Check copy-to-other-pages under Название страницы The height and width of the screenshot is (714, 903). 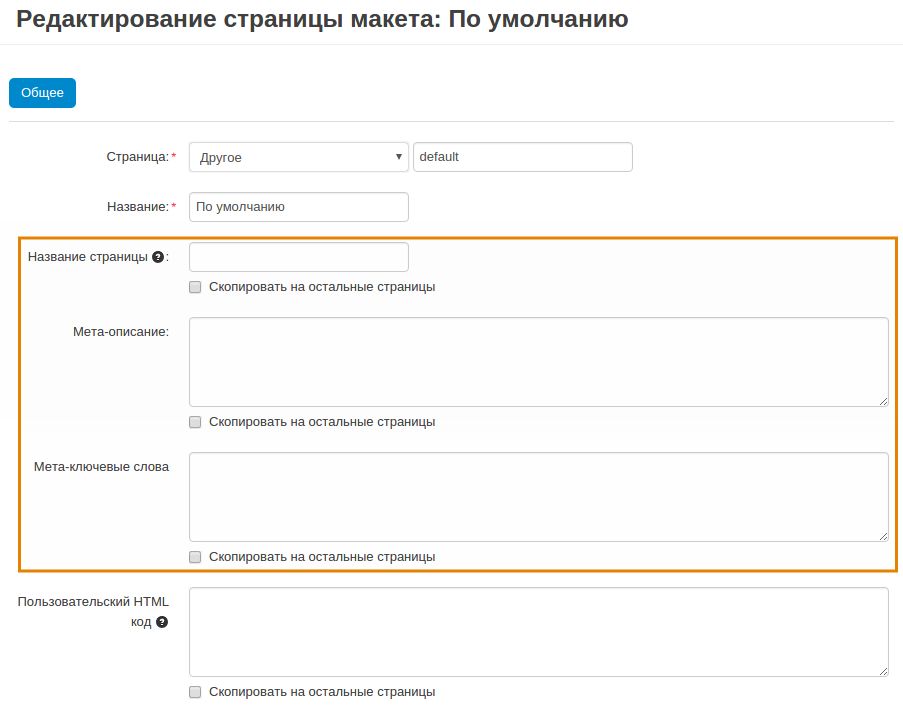click(x=195, y=287)
